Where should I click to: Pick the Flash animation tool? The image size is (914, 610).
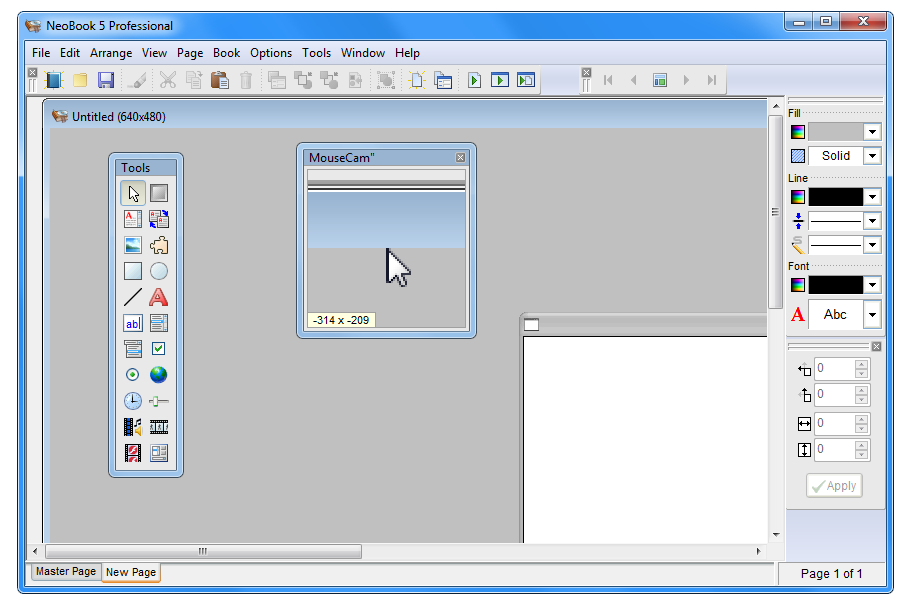point(133,453)
